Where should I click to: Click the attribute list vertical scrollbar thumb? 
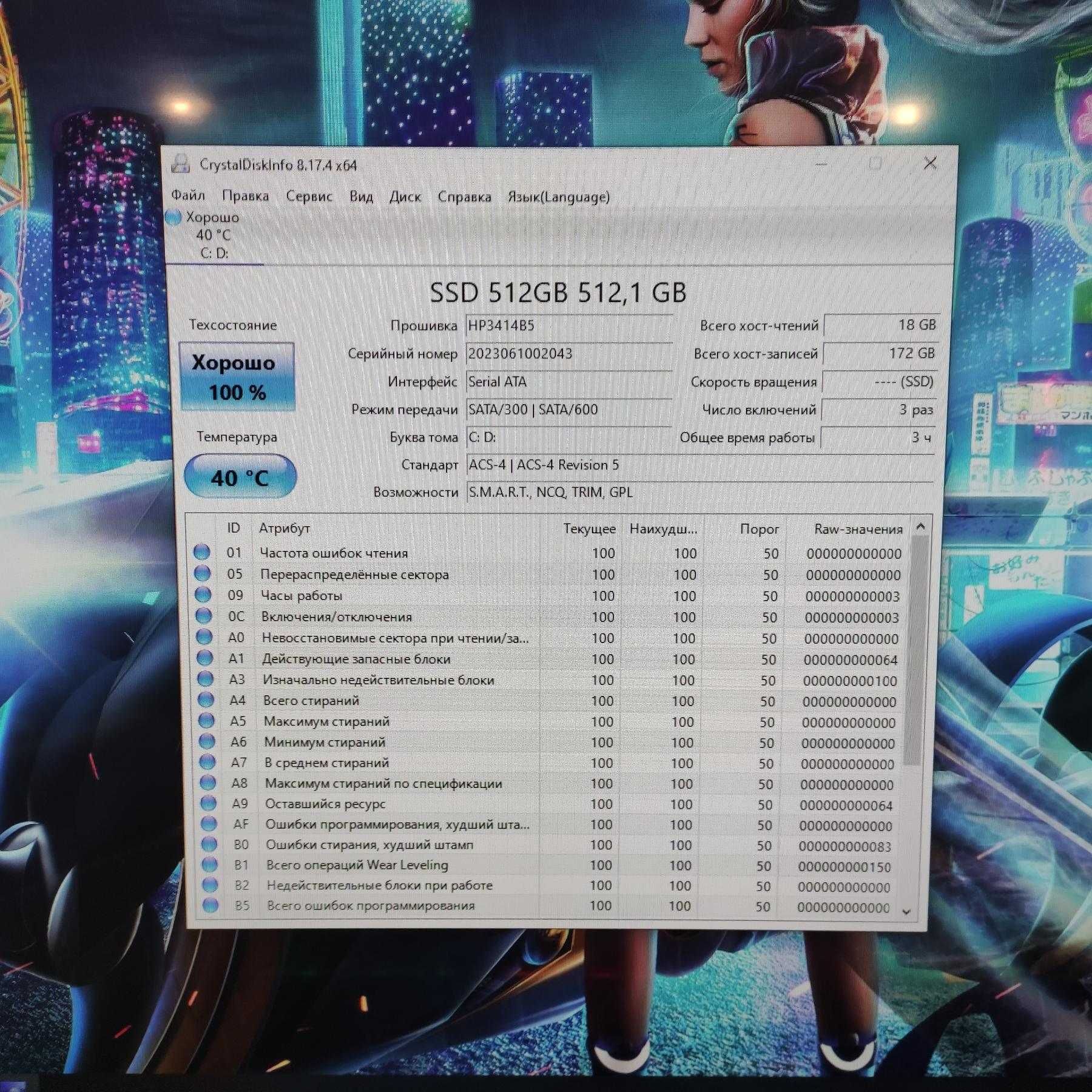[915, 650]
